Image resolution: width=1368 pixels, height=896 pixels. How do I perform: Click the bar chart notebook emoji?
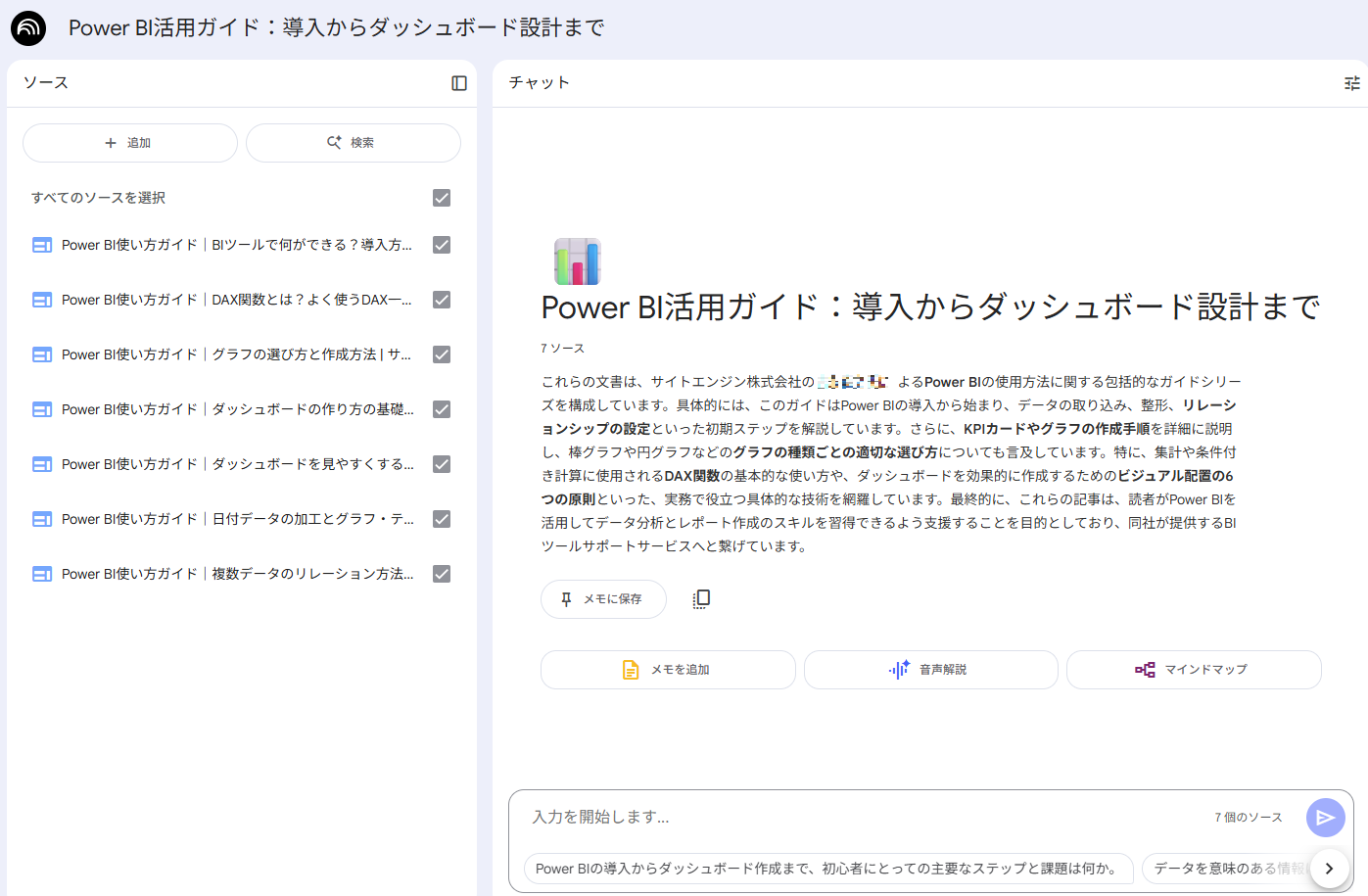(578, 261)
